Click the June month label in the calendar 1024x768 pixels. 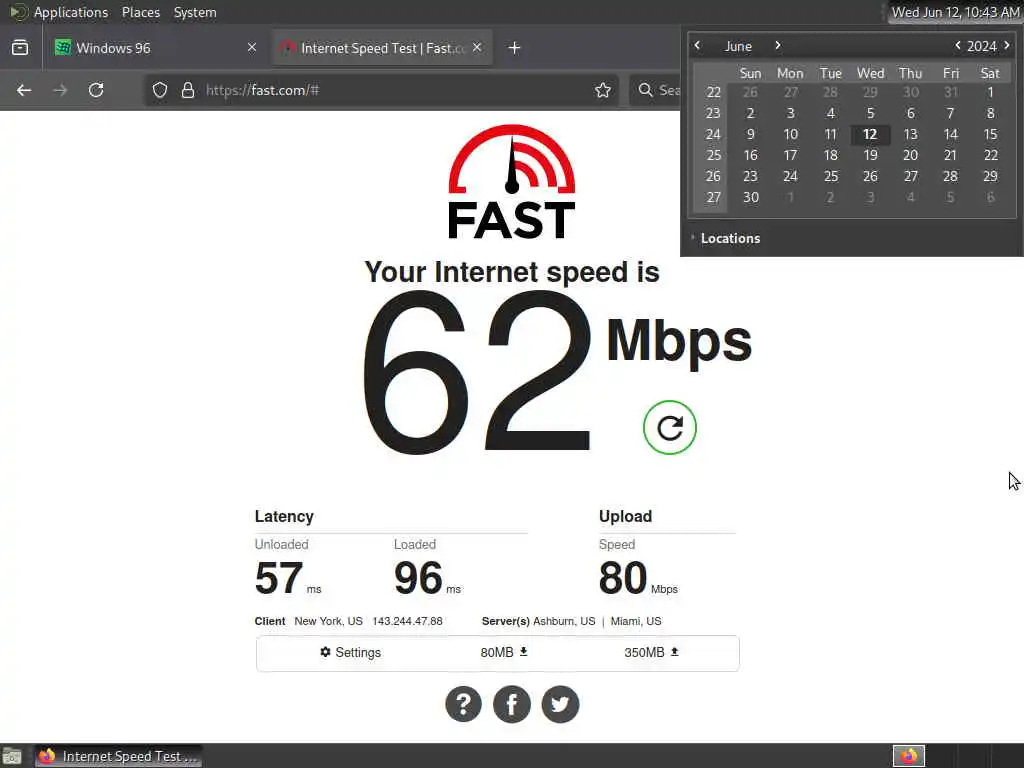[x=738, y=46]
